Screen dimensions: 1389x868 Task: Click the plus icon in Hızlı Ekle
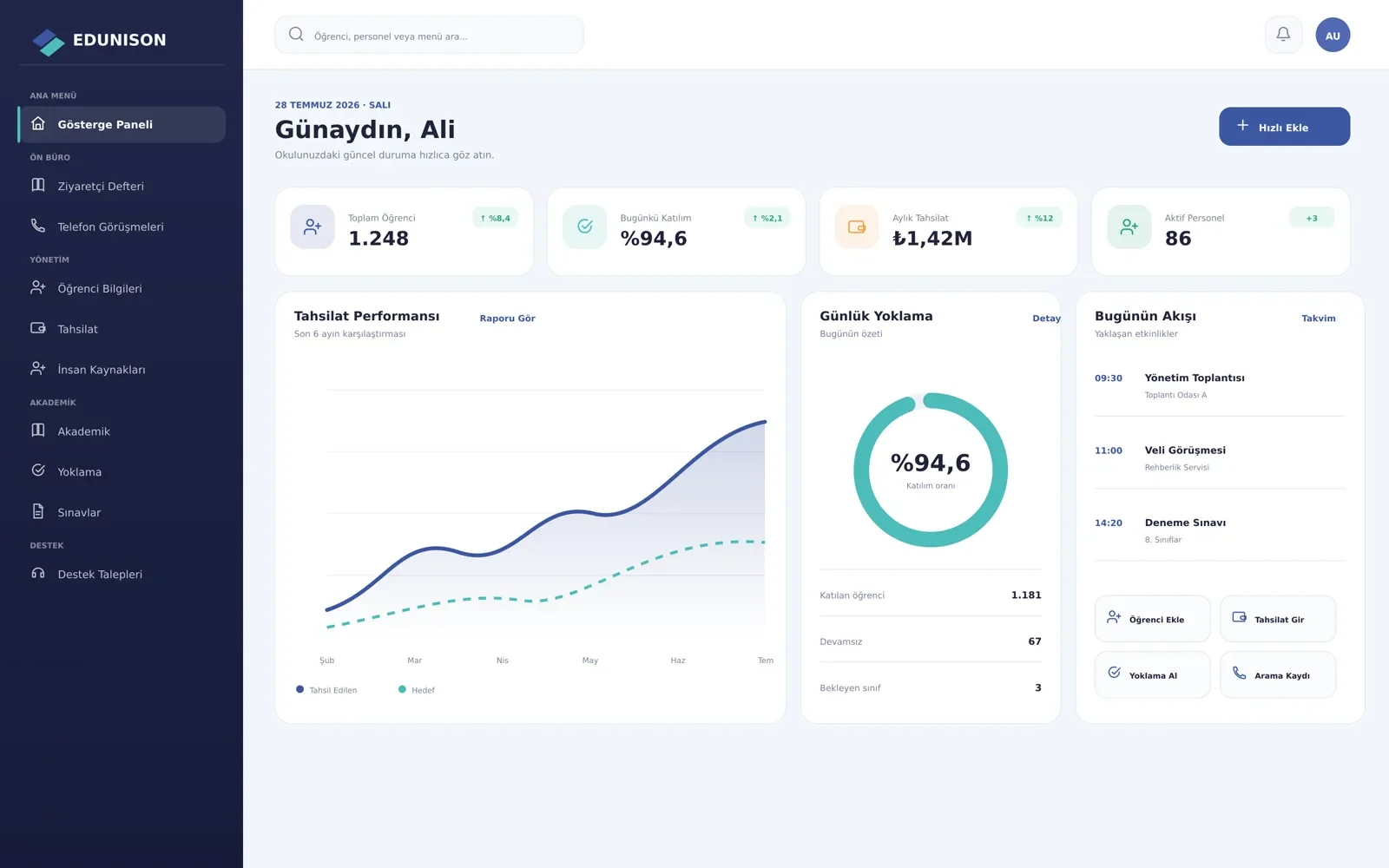tap(1242, 126)
